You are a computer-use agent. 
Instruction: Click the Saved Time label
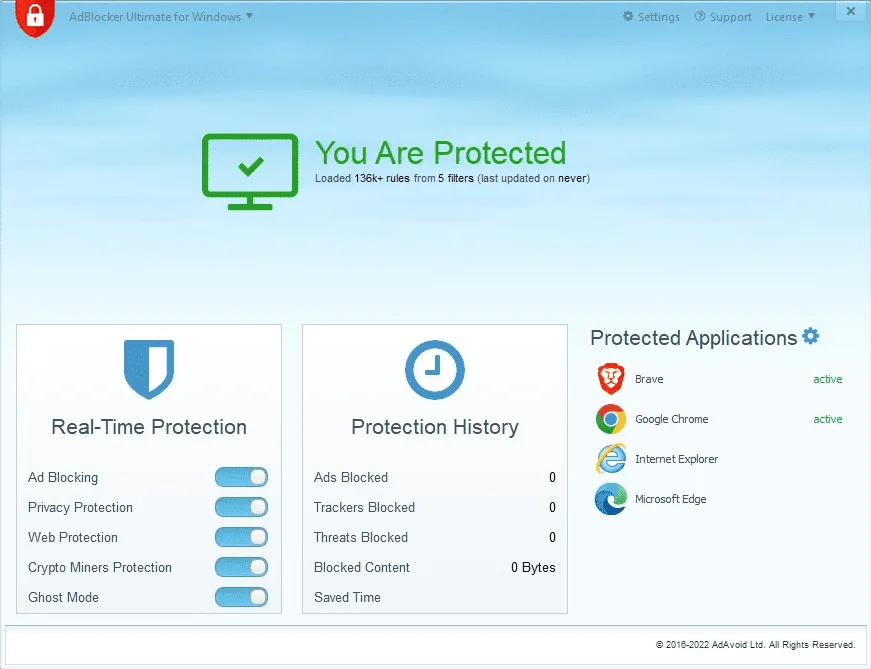click(x=347, y=597)
